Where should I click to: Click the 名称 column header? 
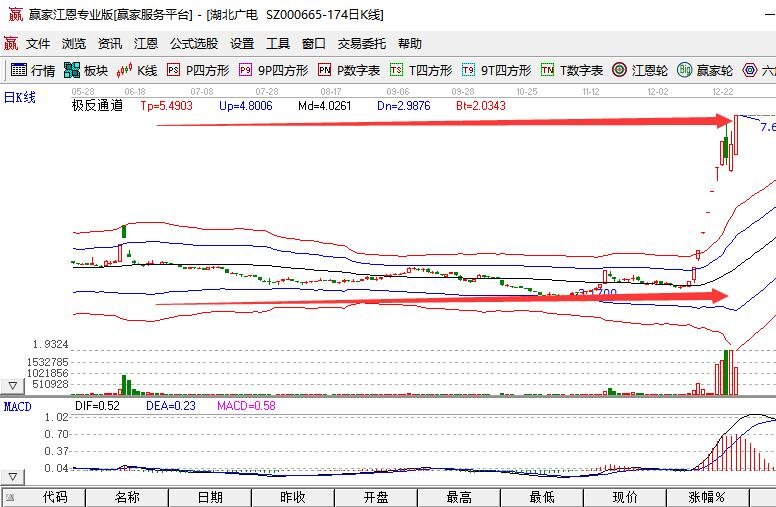pos(127,497)
